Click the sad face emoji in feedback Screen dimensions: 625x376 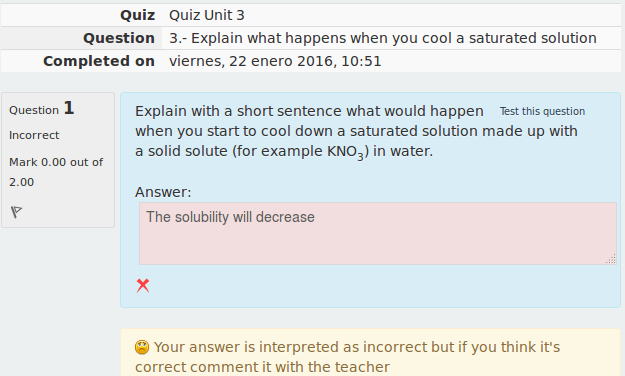click(x=142, y=347)
